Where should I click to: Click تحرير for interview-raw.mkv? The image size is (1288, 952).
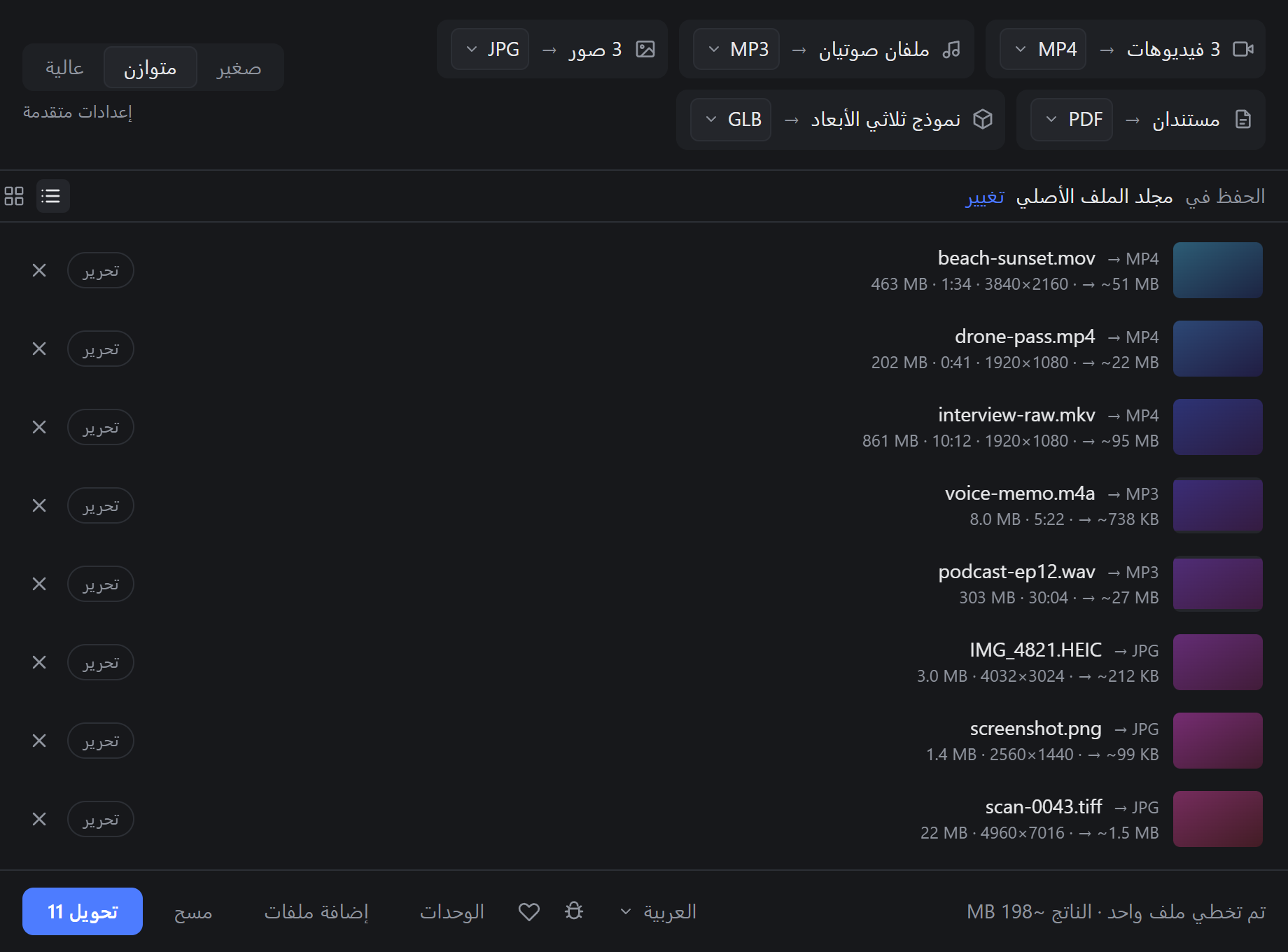tap(101, 427)
